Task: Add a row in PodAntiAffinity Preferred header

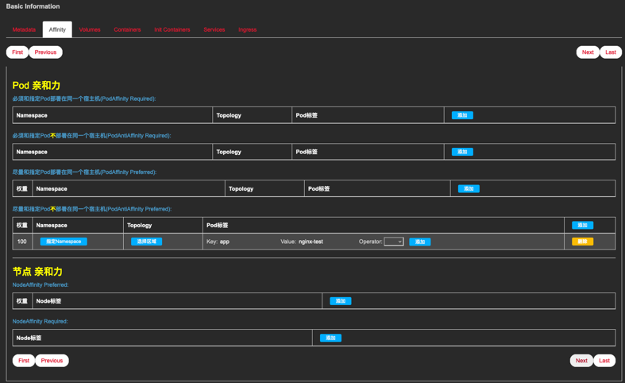Action: (x=583, y=225)
